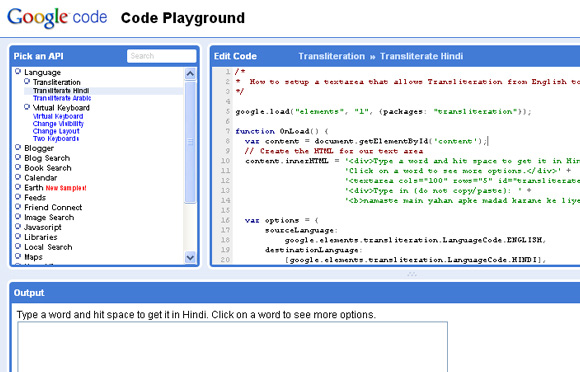Viewport: 580px width, 372px height.
Task: Open Transliterate Arabic sample
Action: (x=62, y=98)
